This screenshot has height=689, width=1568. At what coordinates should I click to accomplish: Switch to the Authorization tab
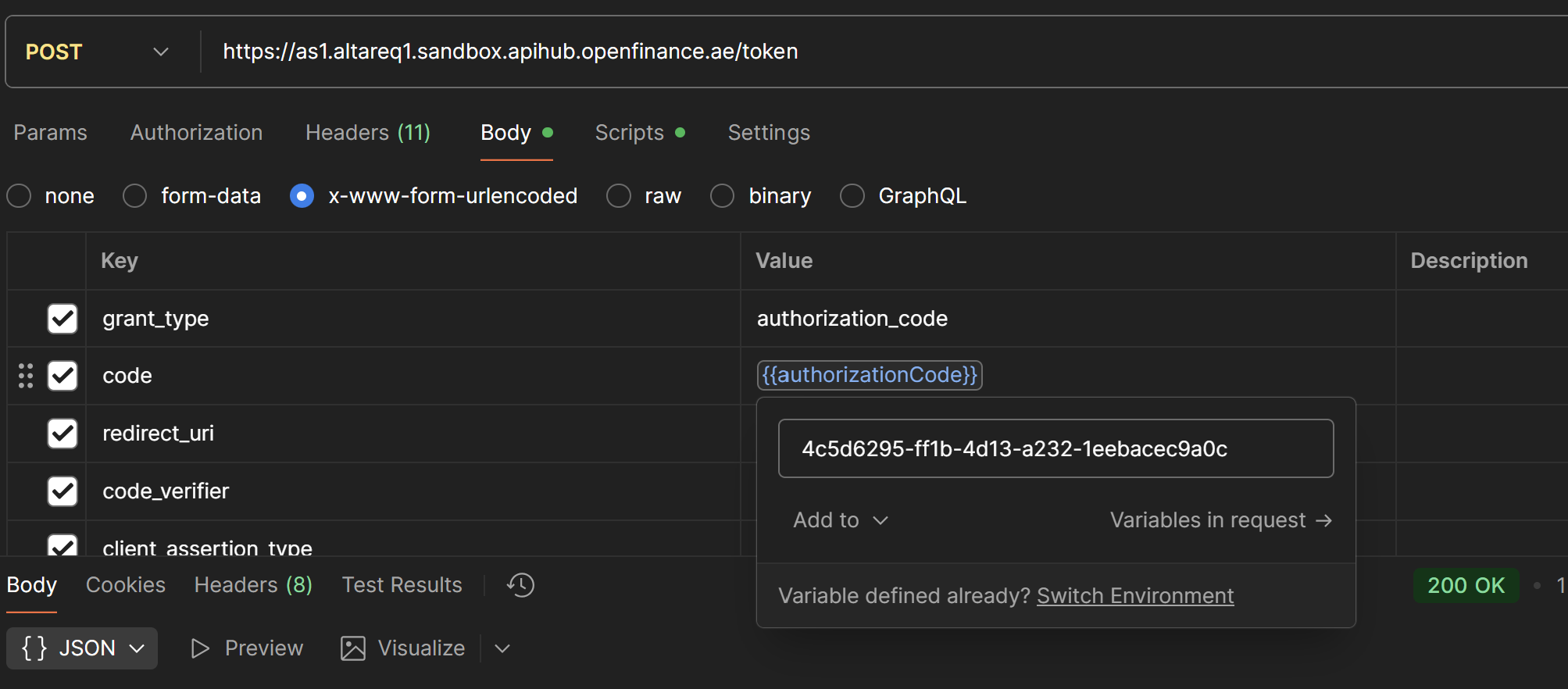(x=196, y=133)
